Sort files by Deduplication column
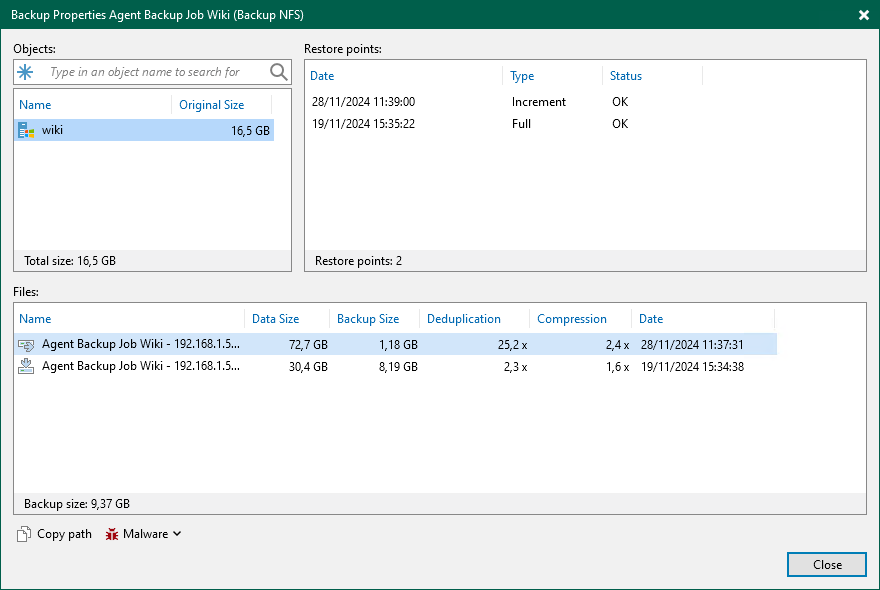 tap(463, 319)
